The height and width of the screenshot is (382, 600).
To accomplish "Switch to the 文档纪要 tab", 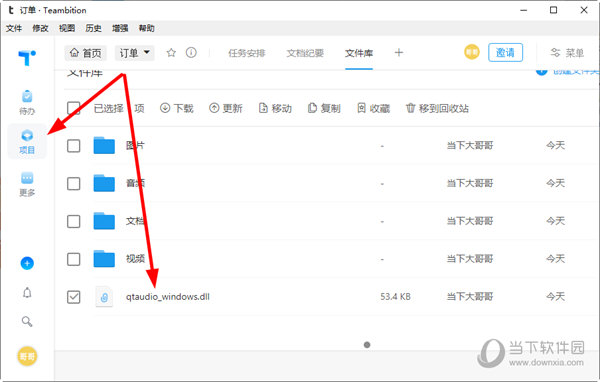I will (305, 53).
